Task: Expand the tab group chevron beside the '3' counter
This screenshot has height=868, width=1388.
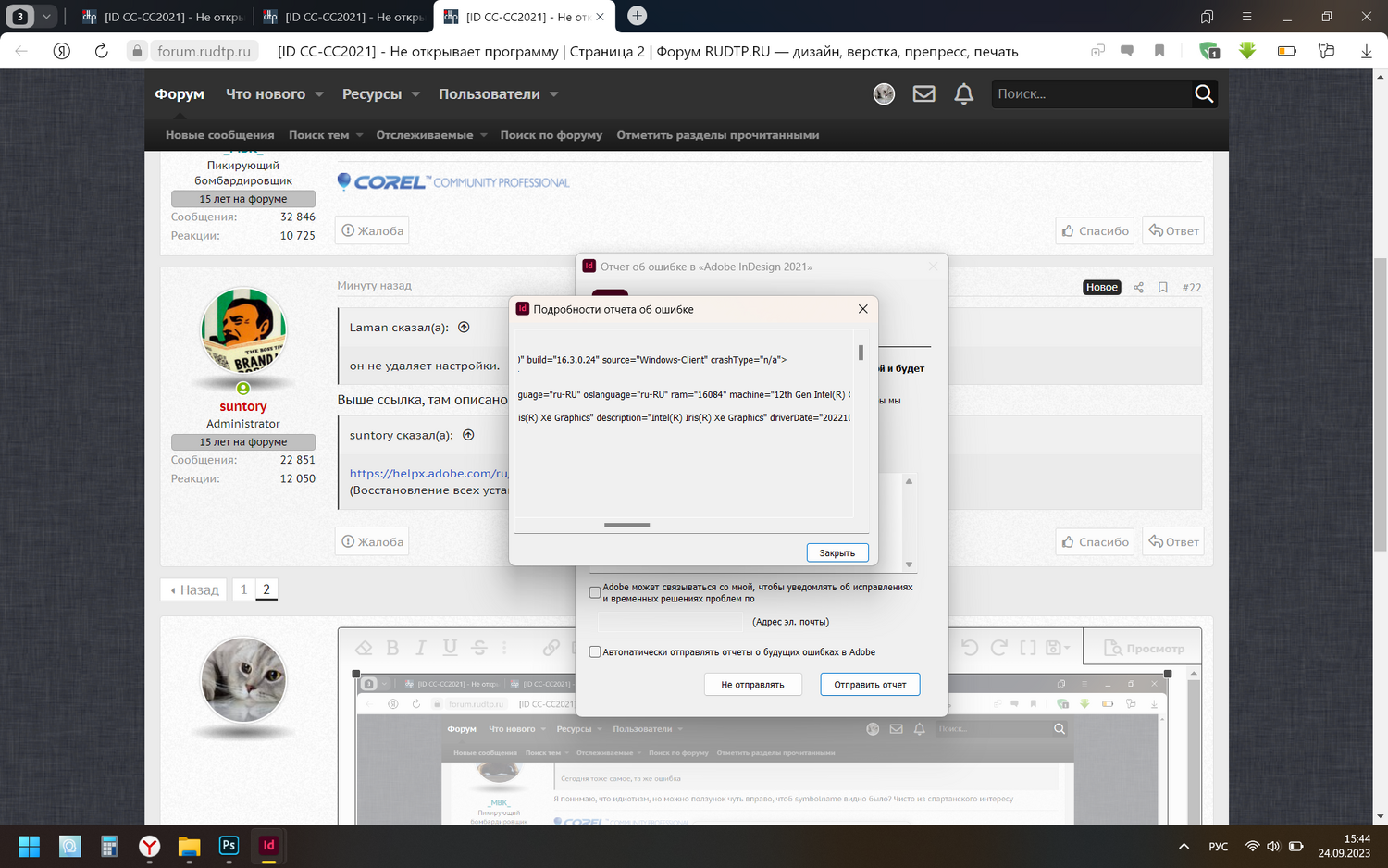Action: [46, 17]
